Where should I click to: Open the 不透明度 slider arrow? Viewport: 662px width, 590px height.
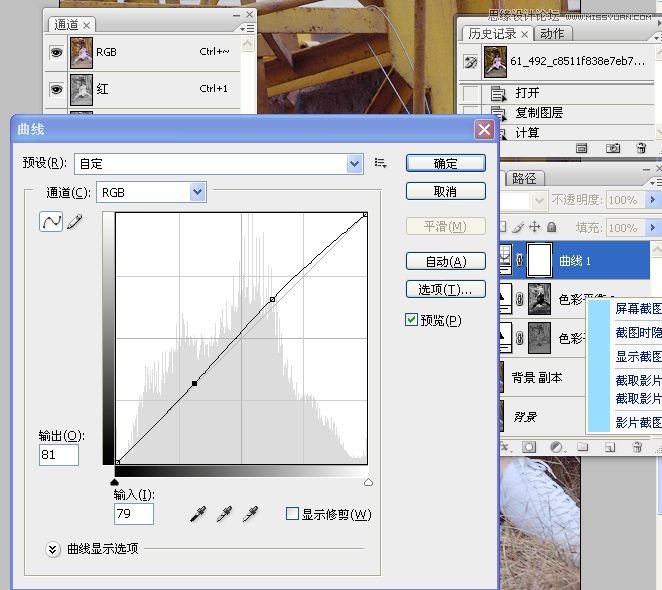(x=652, y=199)
